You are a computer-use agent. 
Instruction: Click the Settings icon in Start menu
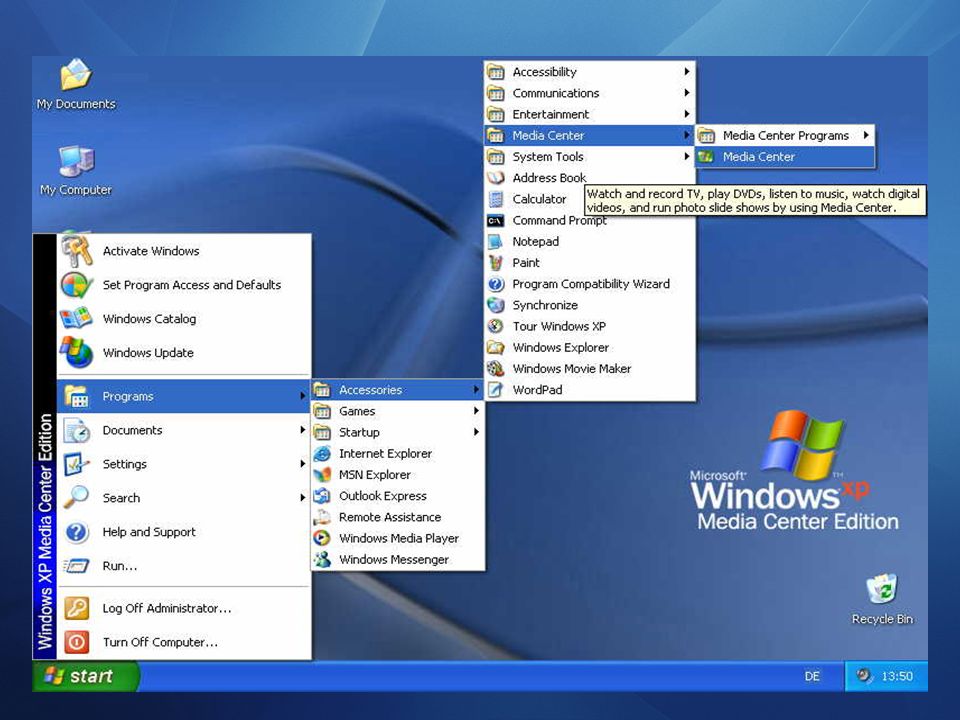[x=77, y=464]
